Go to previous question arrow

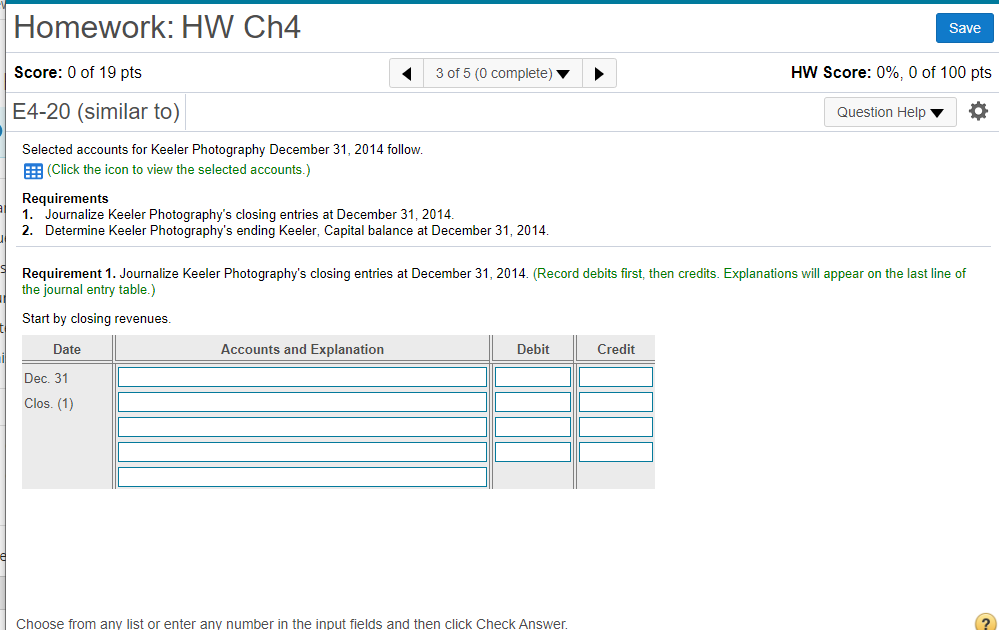click(x=406, y=73)
